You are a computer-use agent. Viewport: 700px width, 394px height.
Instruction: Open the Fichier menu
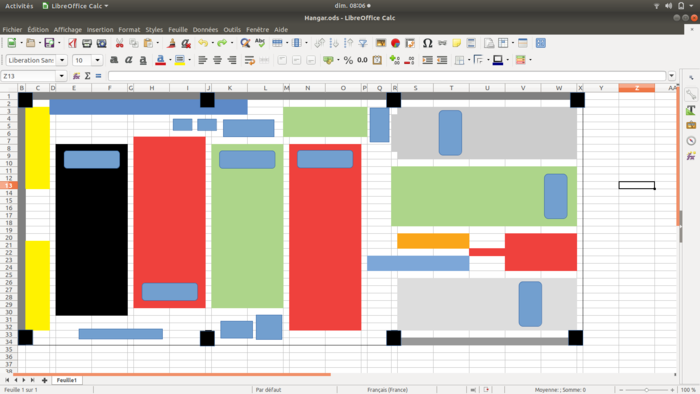tap(12, 29)
